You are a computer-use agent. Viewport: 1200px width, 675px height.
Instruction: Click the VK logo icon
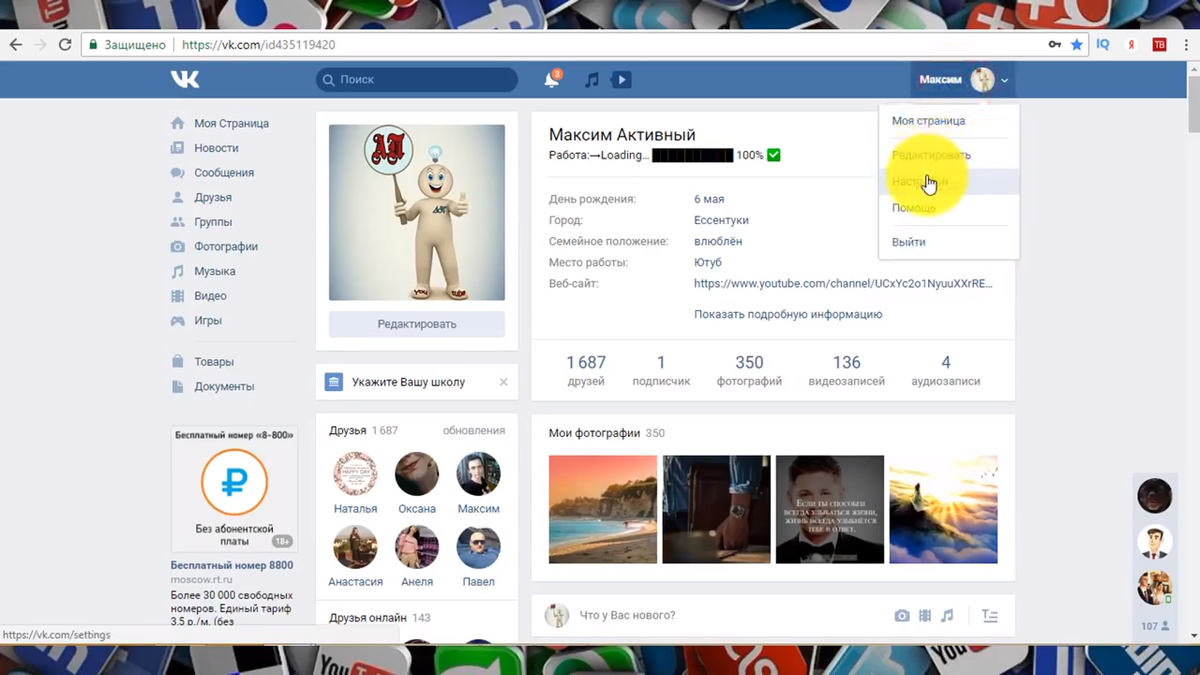pos(184,80)
